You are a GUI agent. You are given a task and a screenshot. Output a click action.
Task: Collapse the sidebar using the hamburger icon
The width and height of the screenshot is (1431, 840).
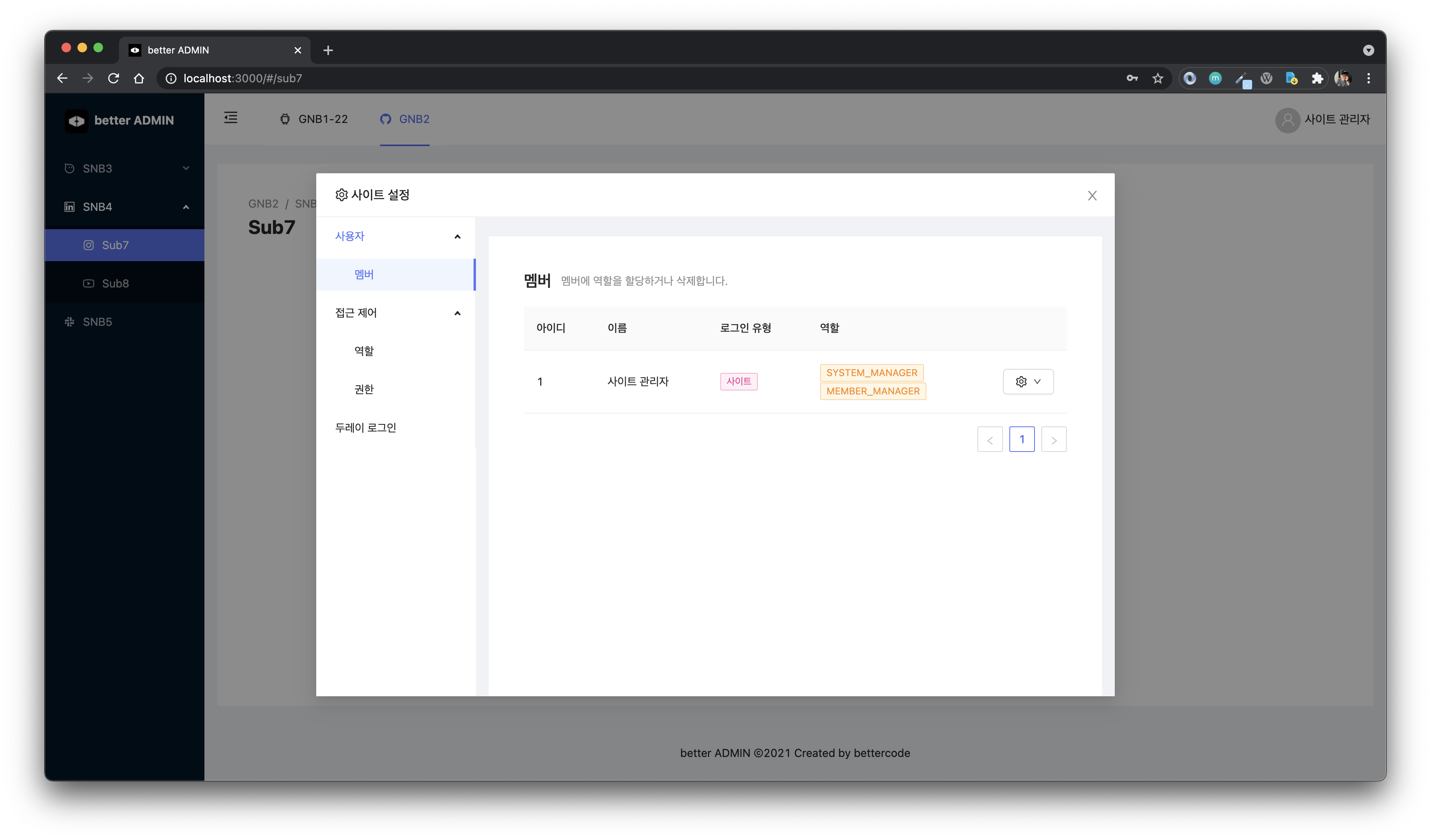tap(230, 117)
